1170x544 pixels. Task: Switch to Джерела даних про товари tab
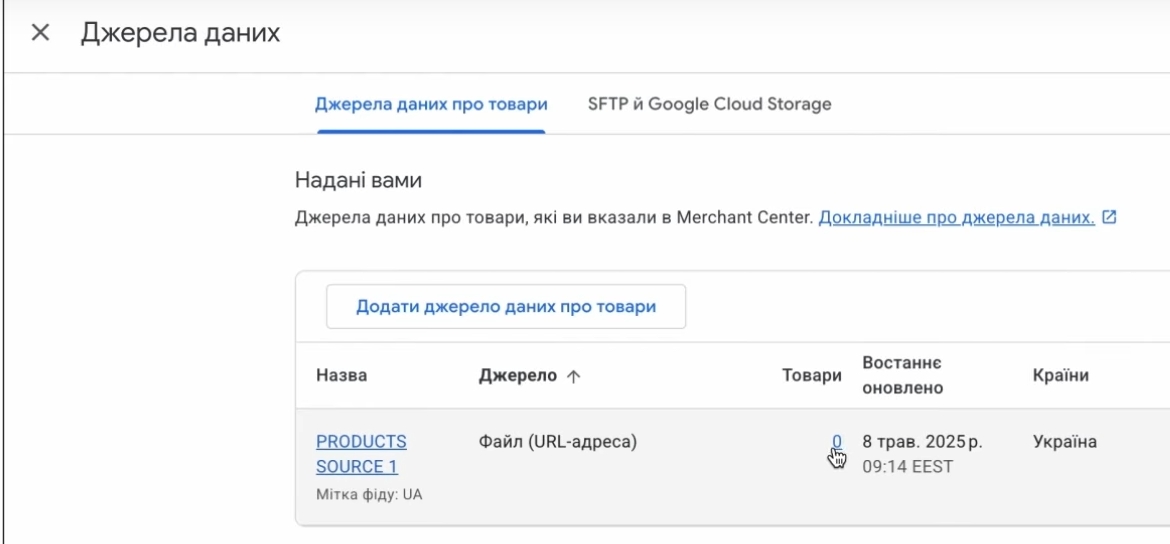[431, 104]
